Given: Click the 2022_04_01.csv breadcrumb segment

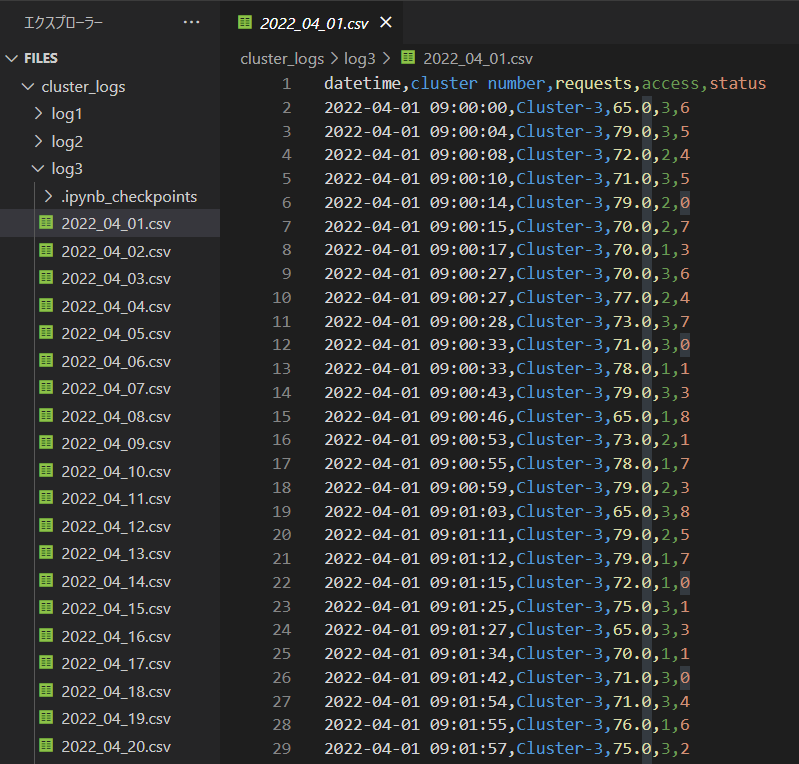Looking at the screenshot, I should pos(478,59).
